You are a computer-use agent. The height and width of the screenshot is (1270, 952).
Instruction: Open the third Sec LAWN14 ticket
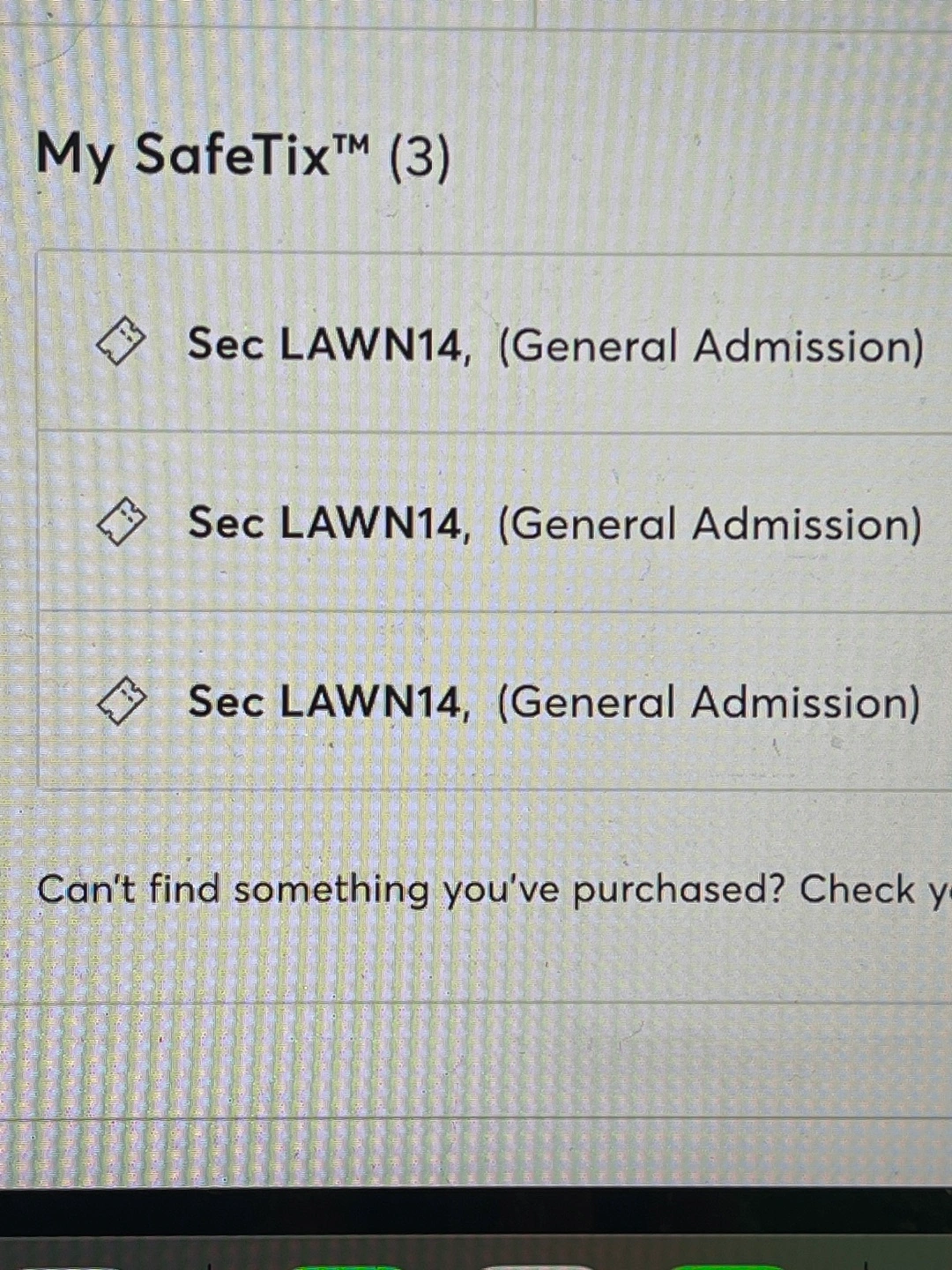click(494, 702)
